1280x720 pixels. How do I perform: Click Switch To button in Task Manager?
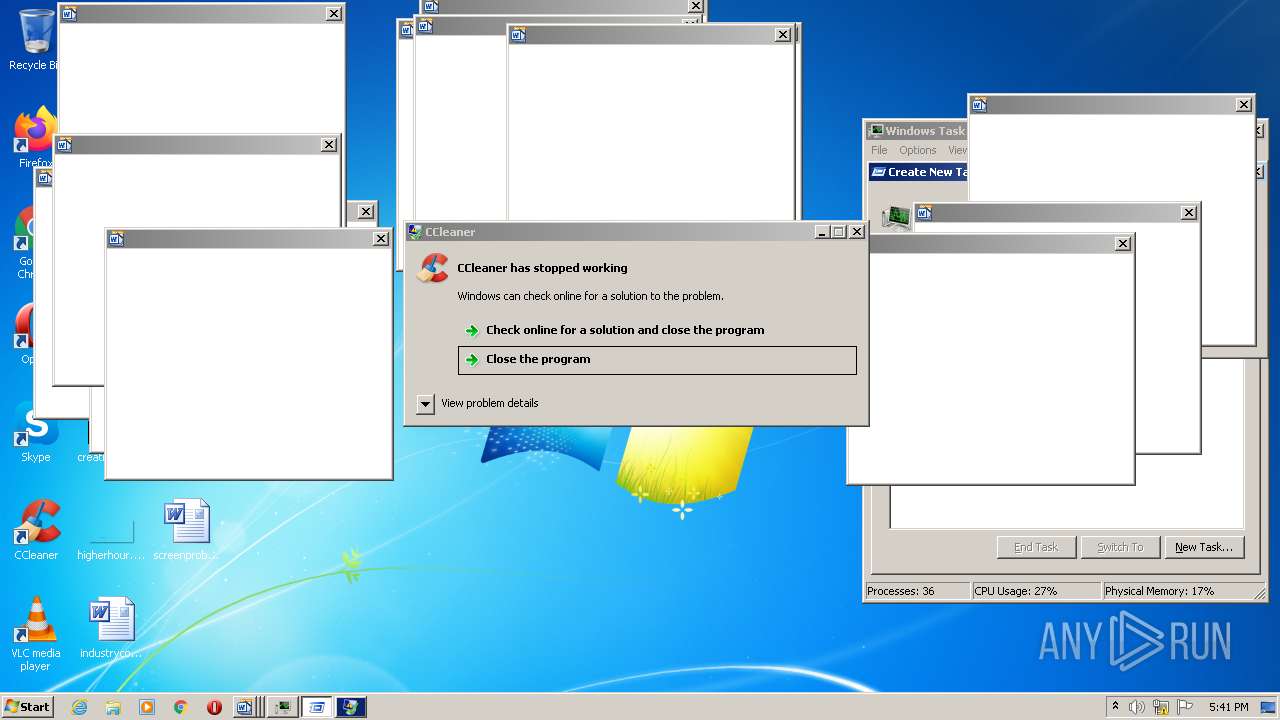(x=1120, y=547)
